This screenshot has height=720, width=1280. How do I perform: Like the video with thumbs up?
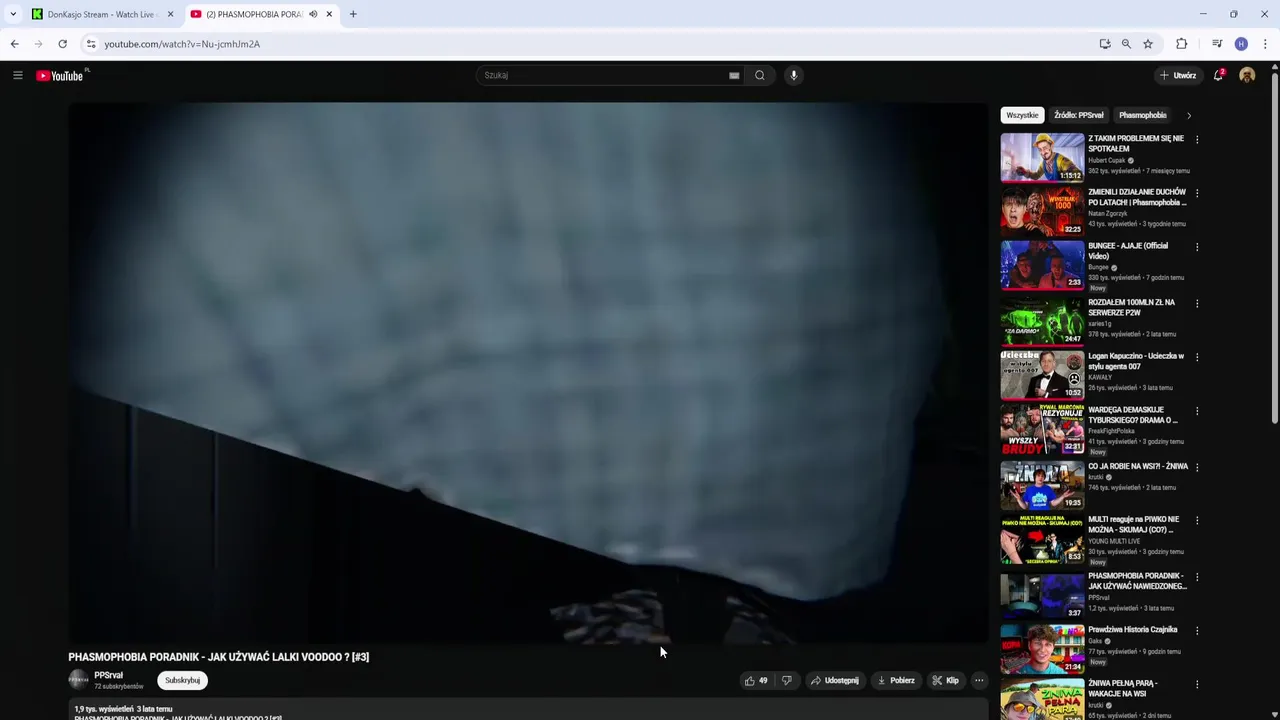[x=756, y=680]
